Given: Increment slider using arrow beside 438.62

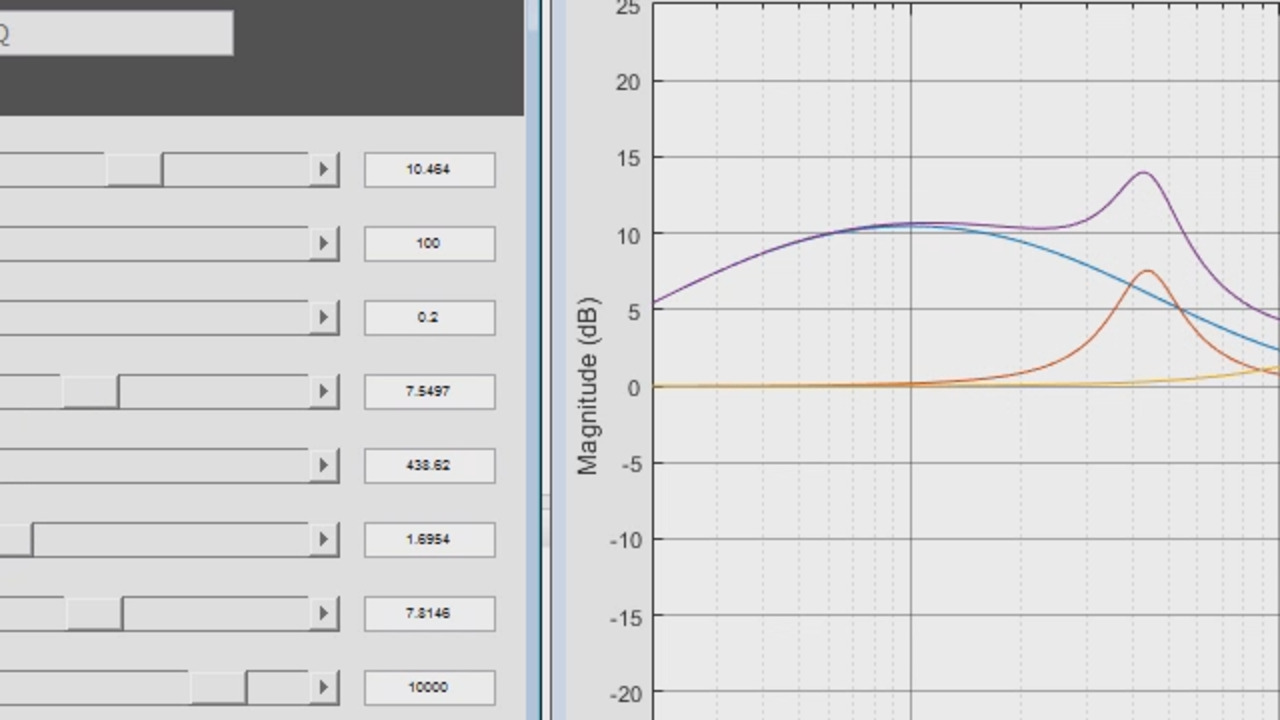Looking at the screenshot, I should coord(323,465).
